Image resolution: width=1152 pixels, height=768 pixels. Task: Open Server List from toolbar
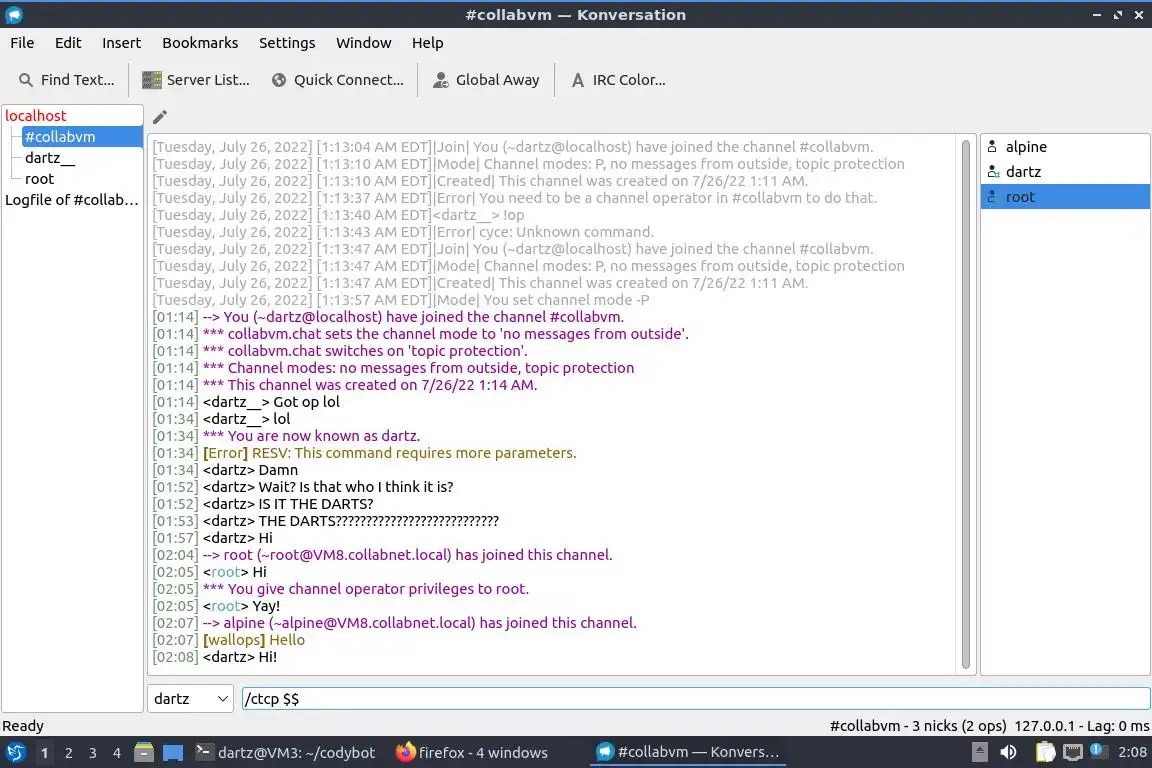tap(195, 80)
